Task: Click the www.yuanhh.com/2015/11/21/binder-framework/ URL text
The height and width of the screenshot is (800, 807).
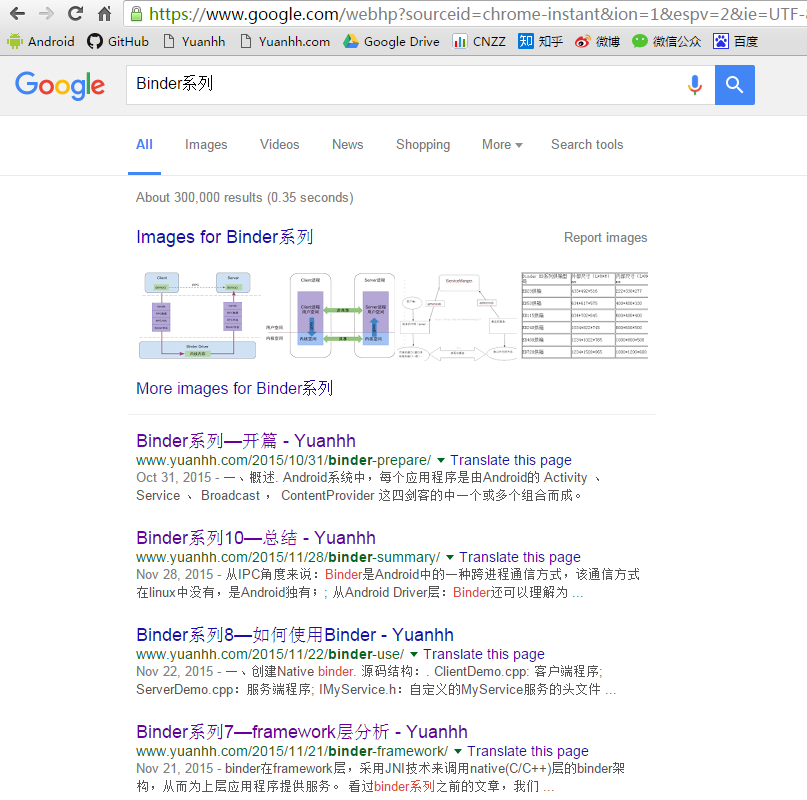Action: pos(292,751)
